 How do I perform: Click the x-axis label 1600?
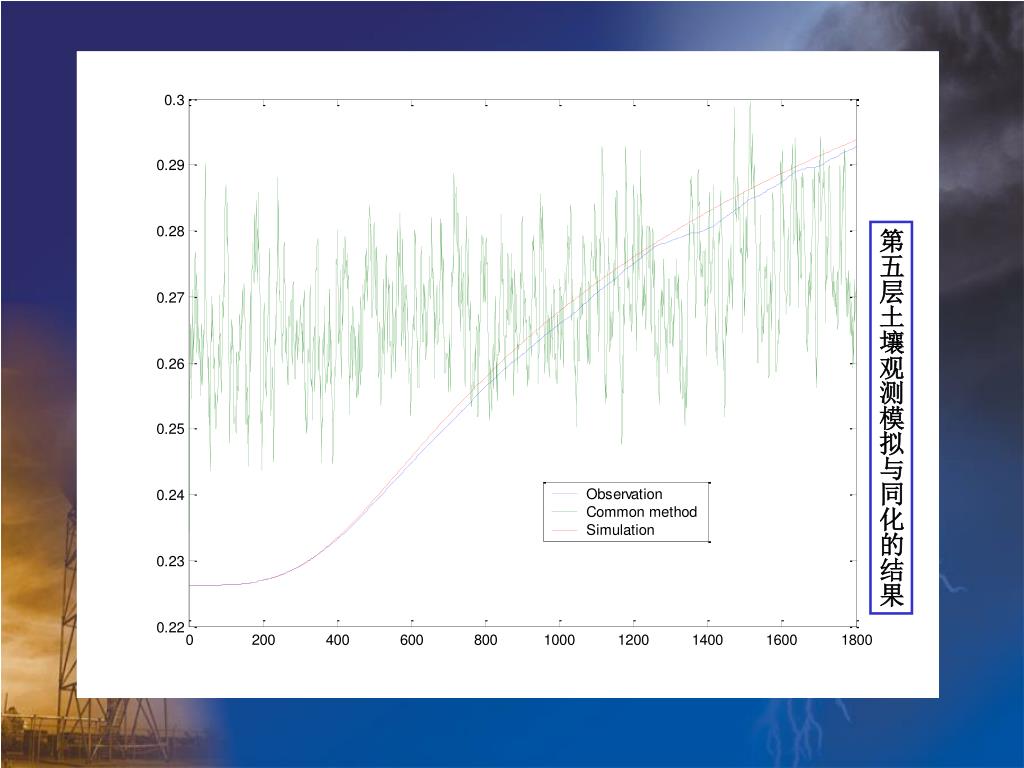coord(782,640)
